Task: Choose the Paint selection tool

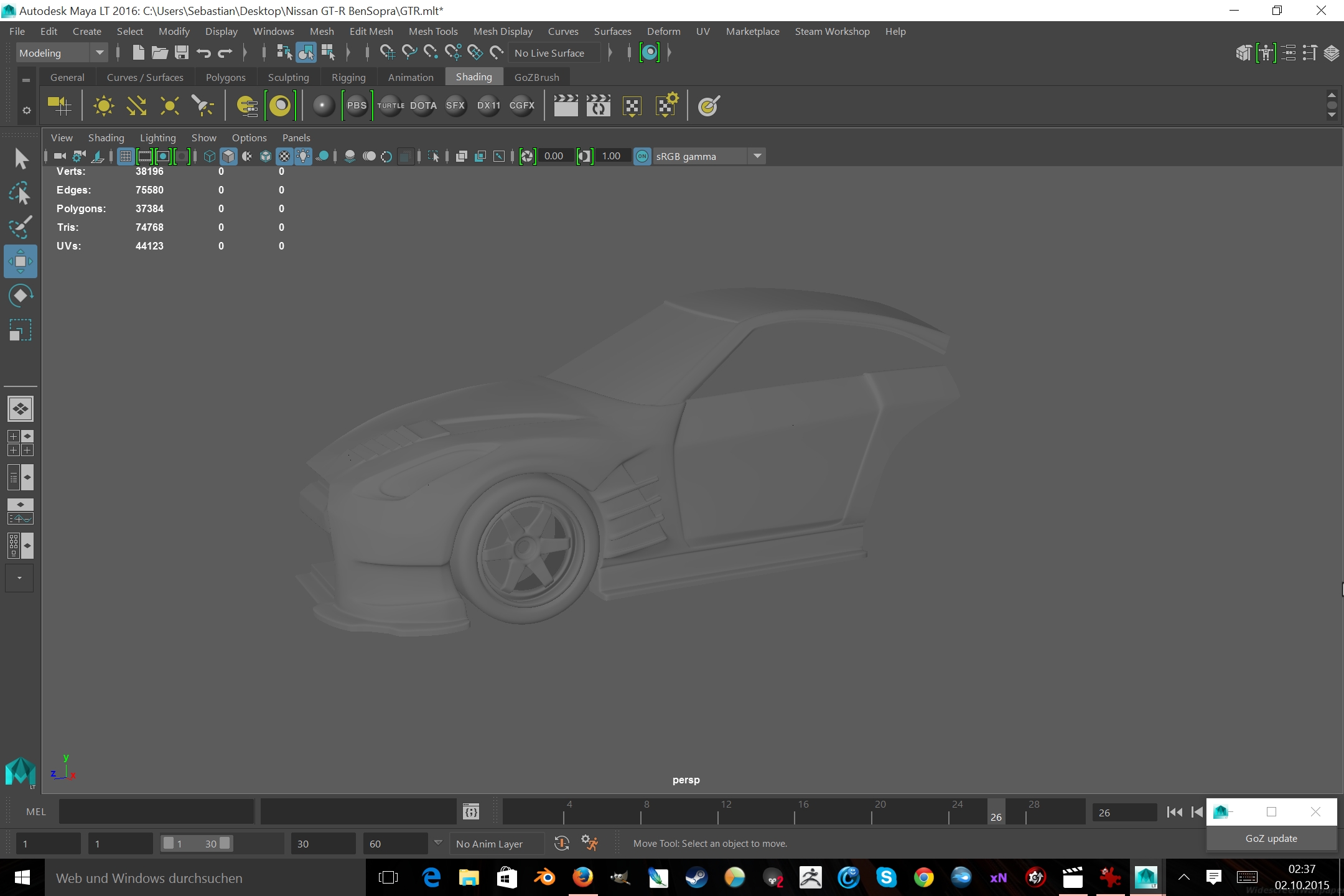Action: (x=21, y=227)
